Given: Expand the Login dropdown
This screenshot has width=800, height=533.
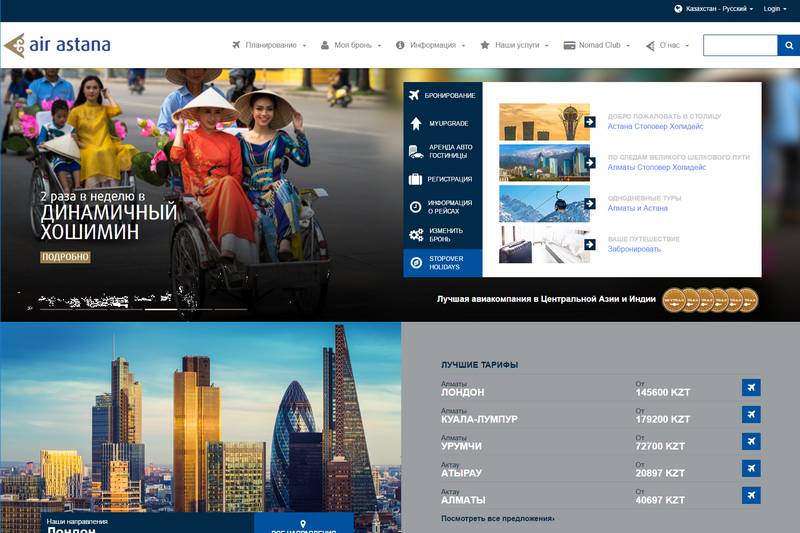Looking at the screenshot, I should coord(775,9).
